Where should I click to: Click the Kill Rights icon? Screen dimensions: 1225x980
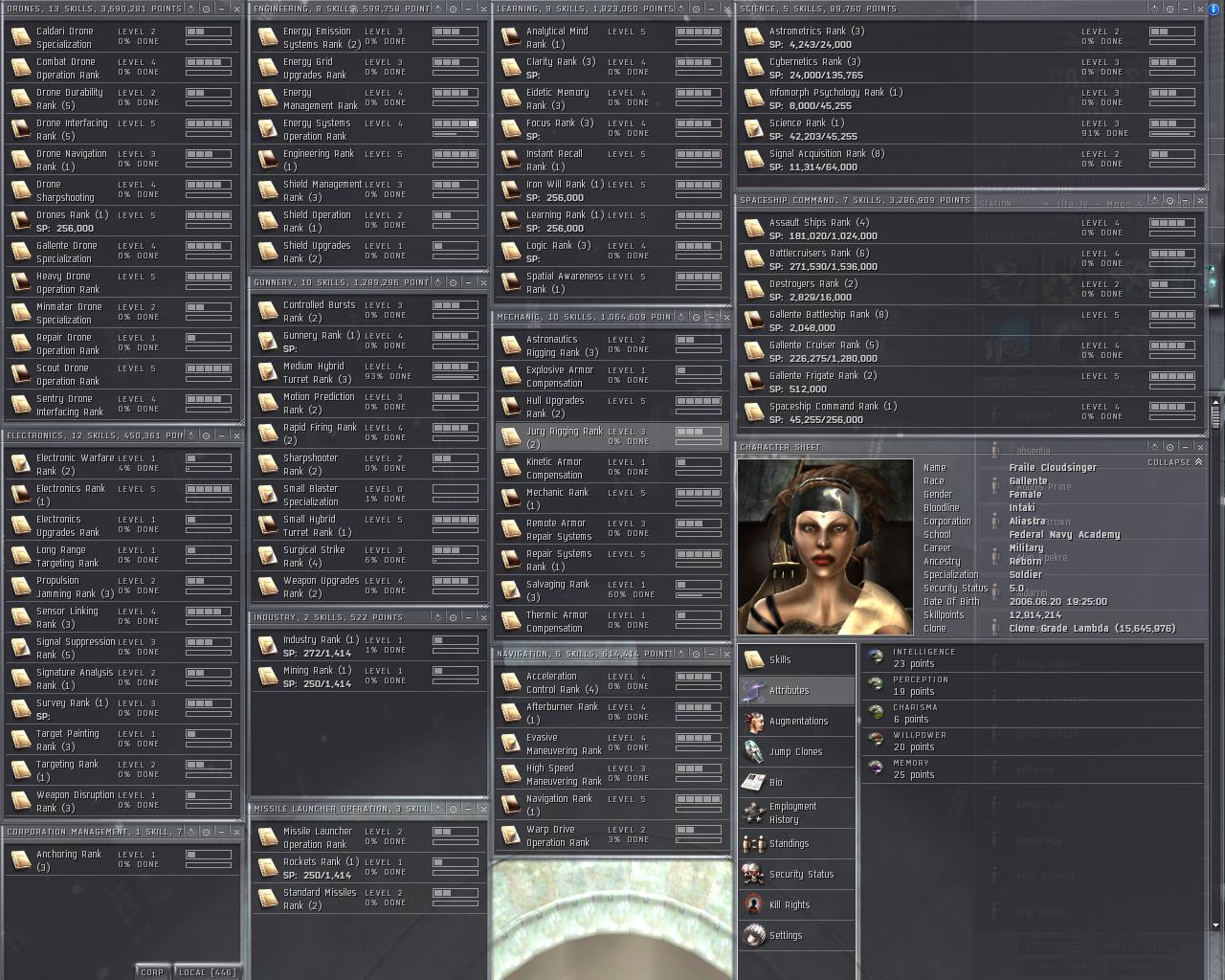click(x=754, y=904)
